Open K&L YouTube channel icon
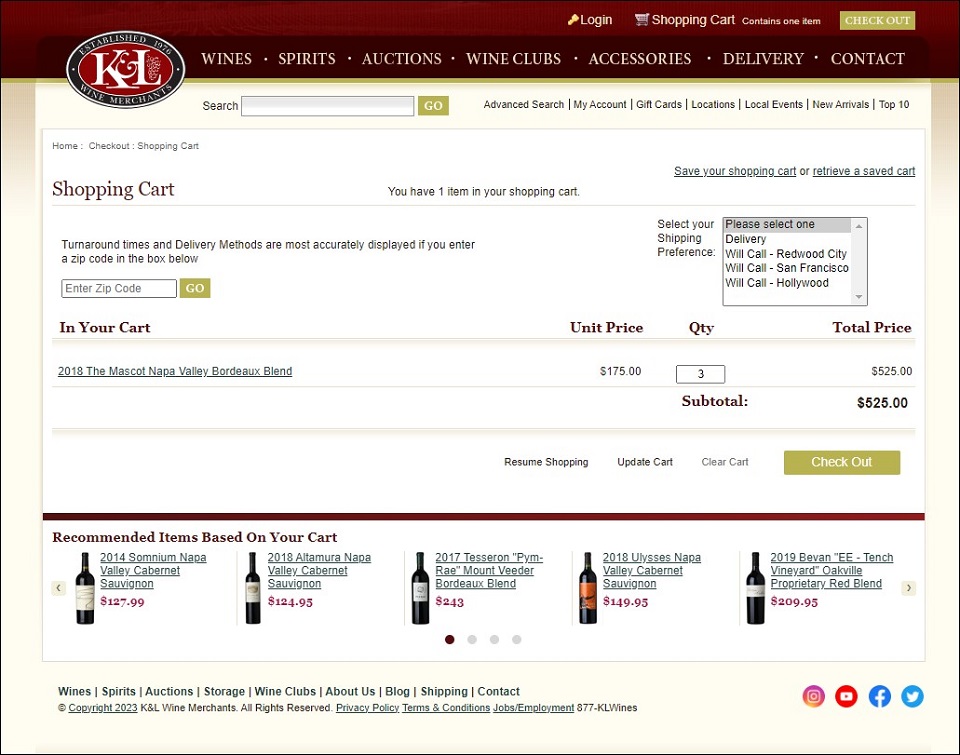The height and width of the screenshot is (755, 960). coord(846,696)
